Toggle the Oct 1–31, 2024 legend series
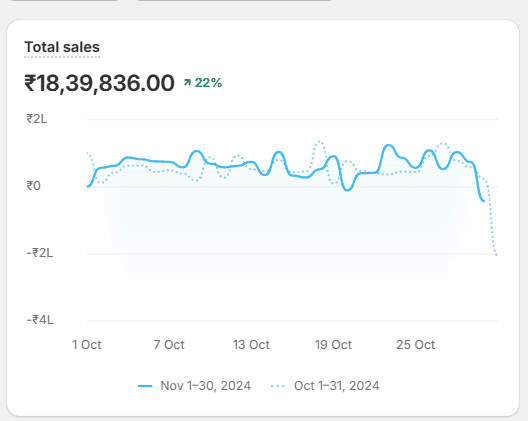 click(325, 386)
